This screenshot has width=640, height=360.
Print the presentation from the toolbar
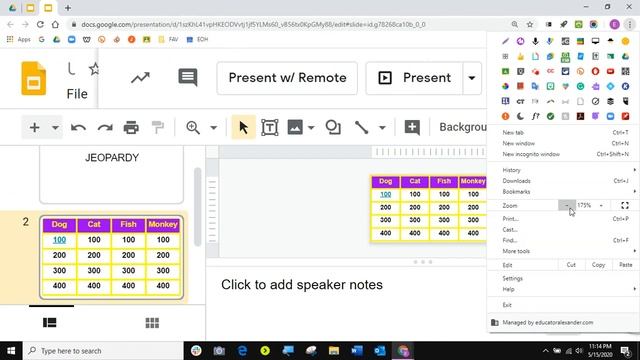(x=131, y=128)
